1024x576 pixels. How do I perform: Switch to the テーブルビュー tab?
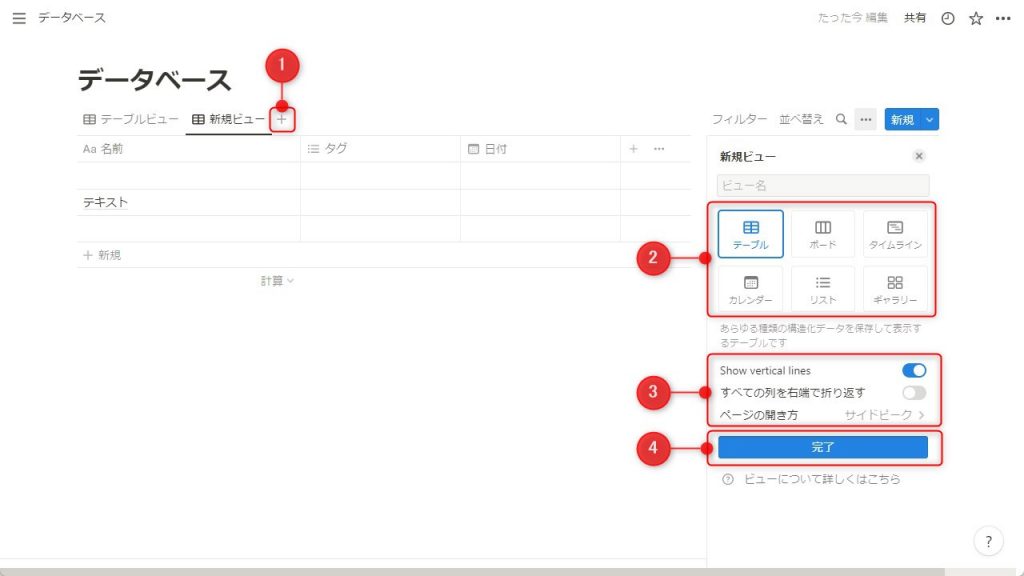click(131, 120)
